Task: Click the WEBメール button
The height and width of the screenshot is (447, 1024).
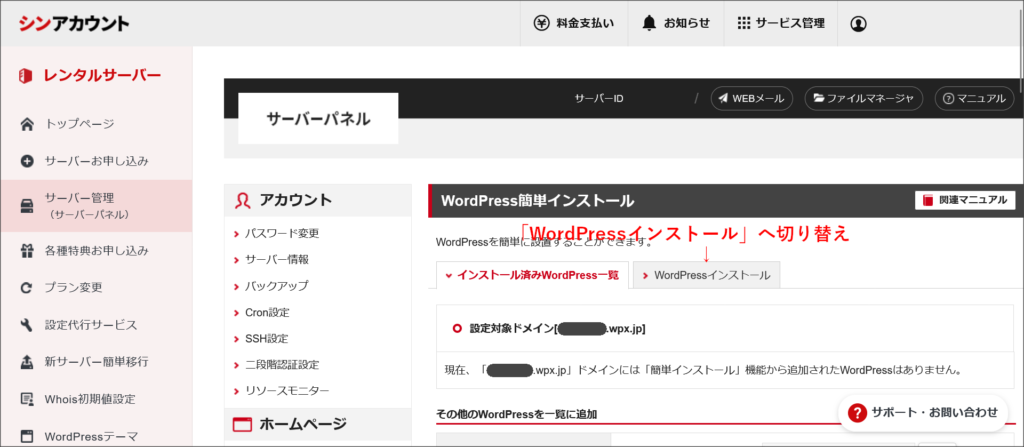Action: (752, 99)
